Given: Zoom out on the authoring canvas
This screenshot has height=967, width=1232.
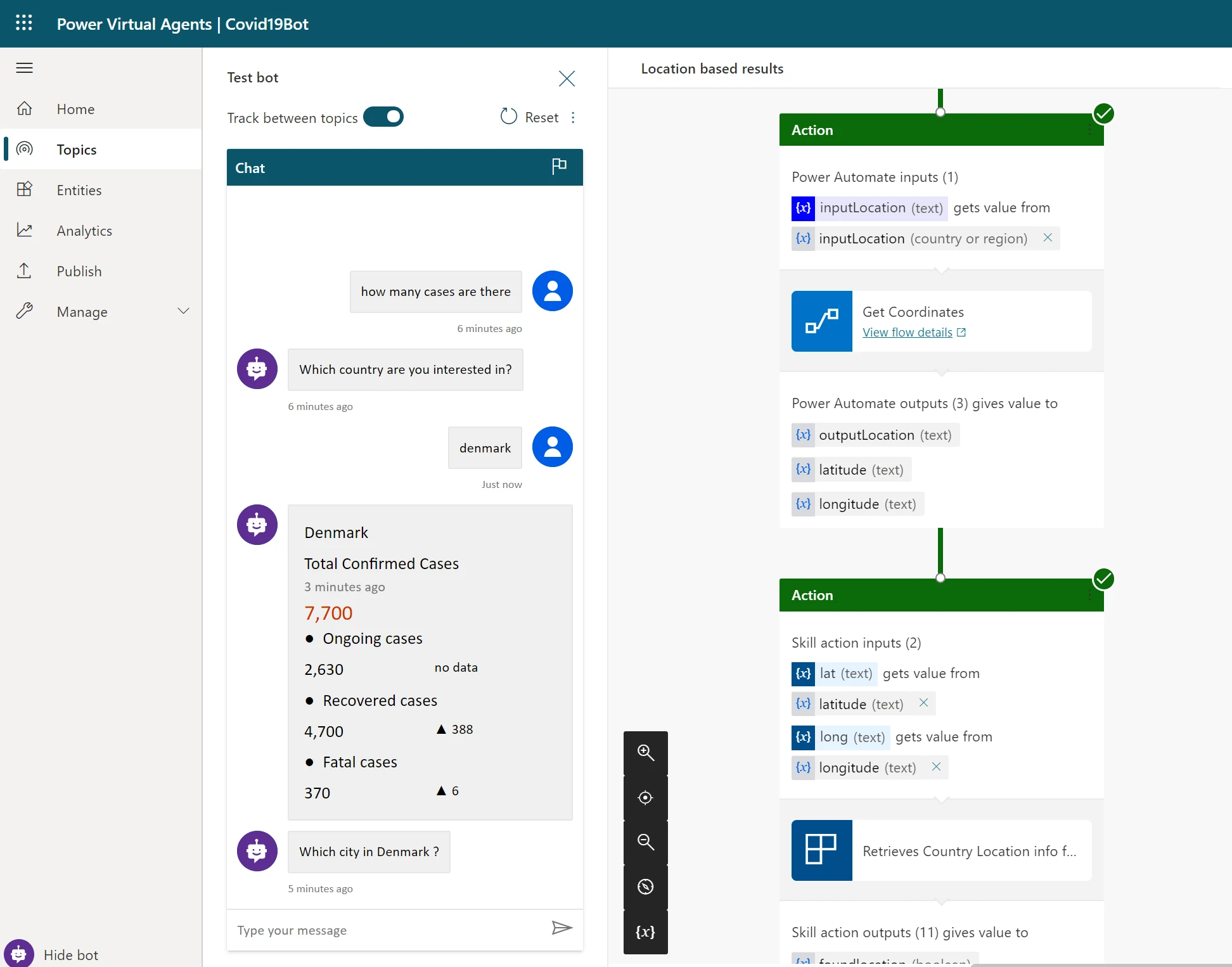Looking at the screenshot, I should pyautogui.click(x=646, y=842).
